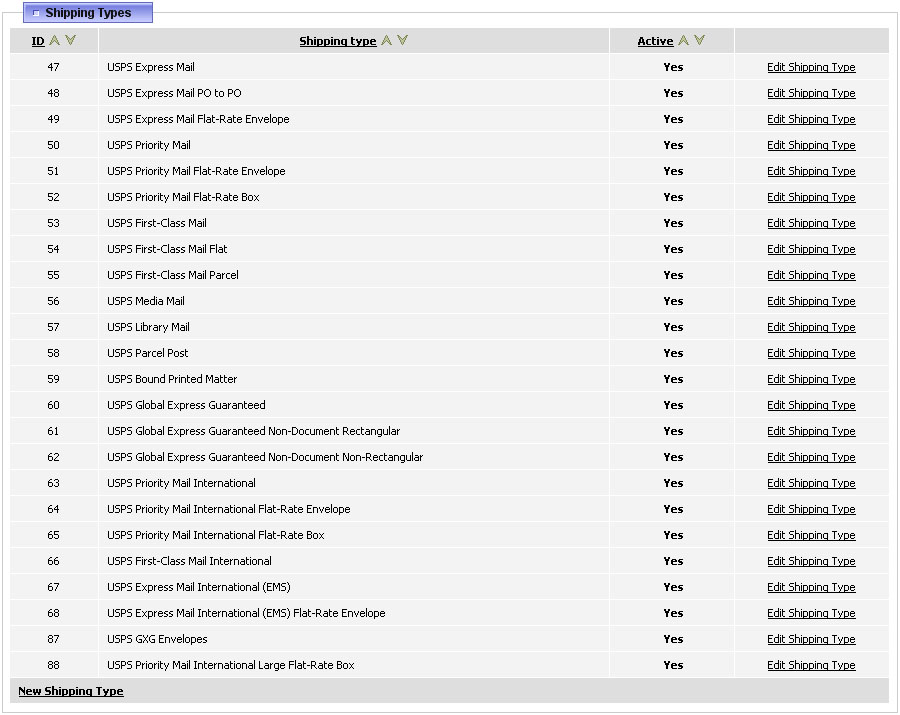This screenshot has height=715, width=900.
Task: Sort Active column ascending arrow
Action: [x=683, y=40]
